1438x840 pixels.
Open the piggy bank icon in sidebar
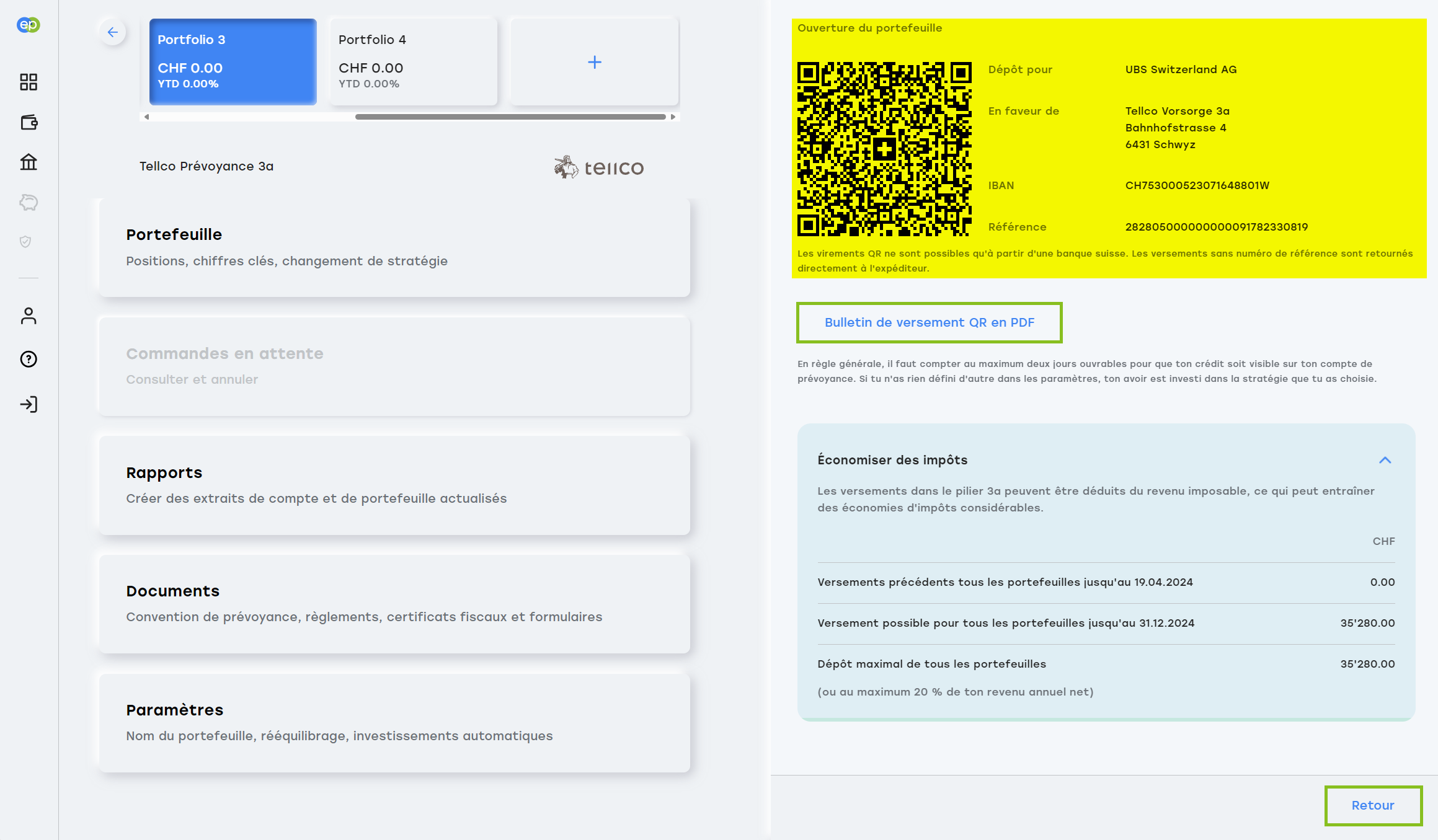(29, 202)
